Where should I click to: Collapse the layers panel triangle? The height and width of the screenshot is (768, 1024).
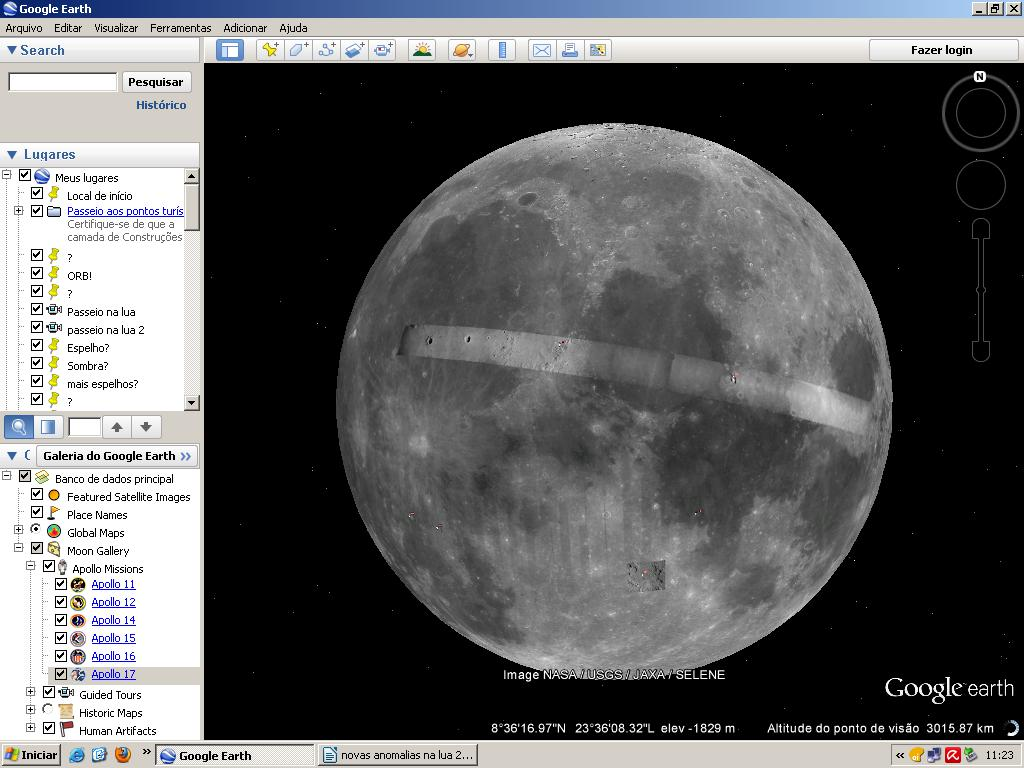(x=11, y=456)
